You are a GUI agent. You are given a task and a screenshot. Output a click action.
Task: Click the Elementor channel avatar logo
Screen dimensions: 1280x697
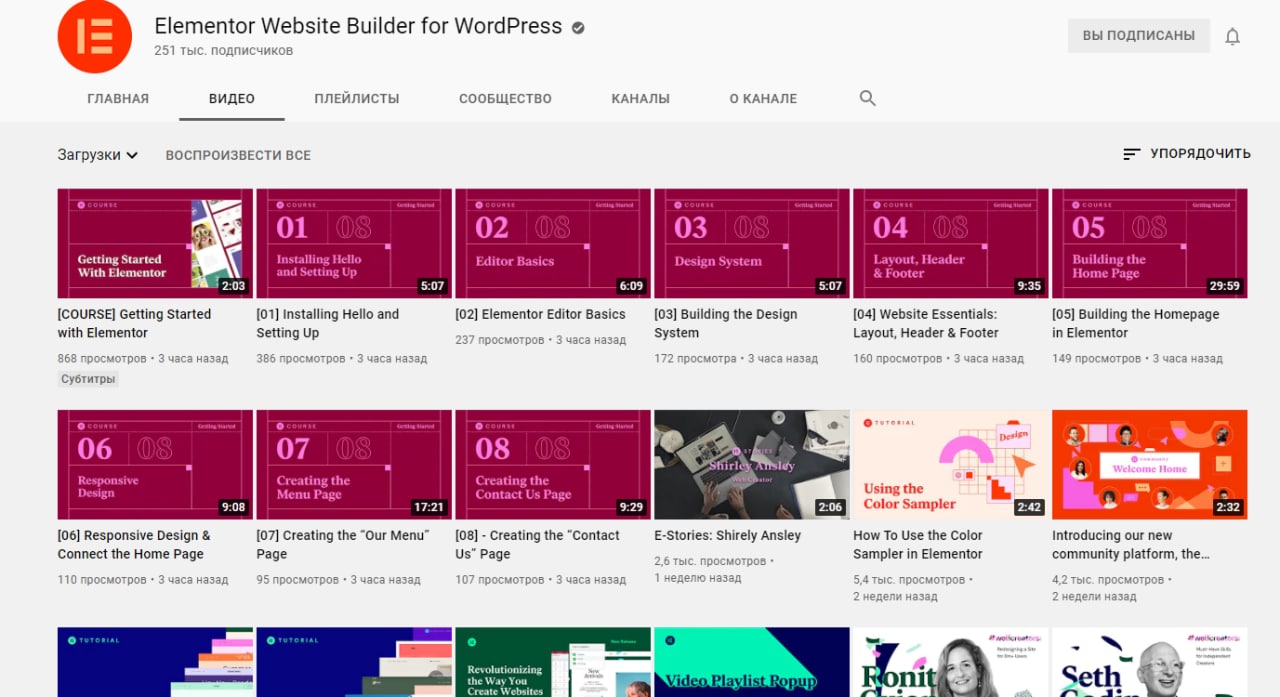95,36
